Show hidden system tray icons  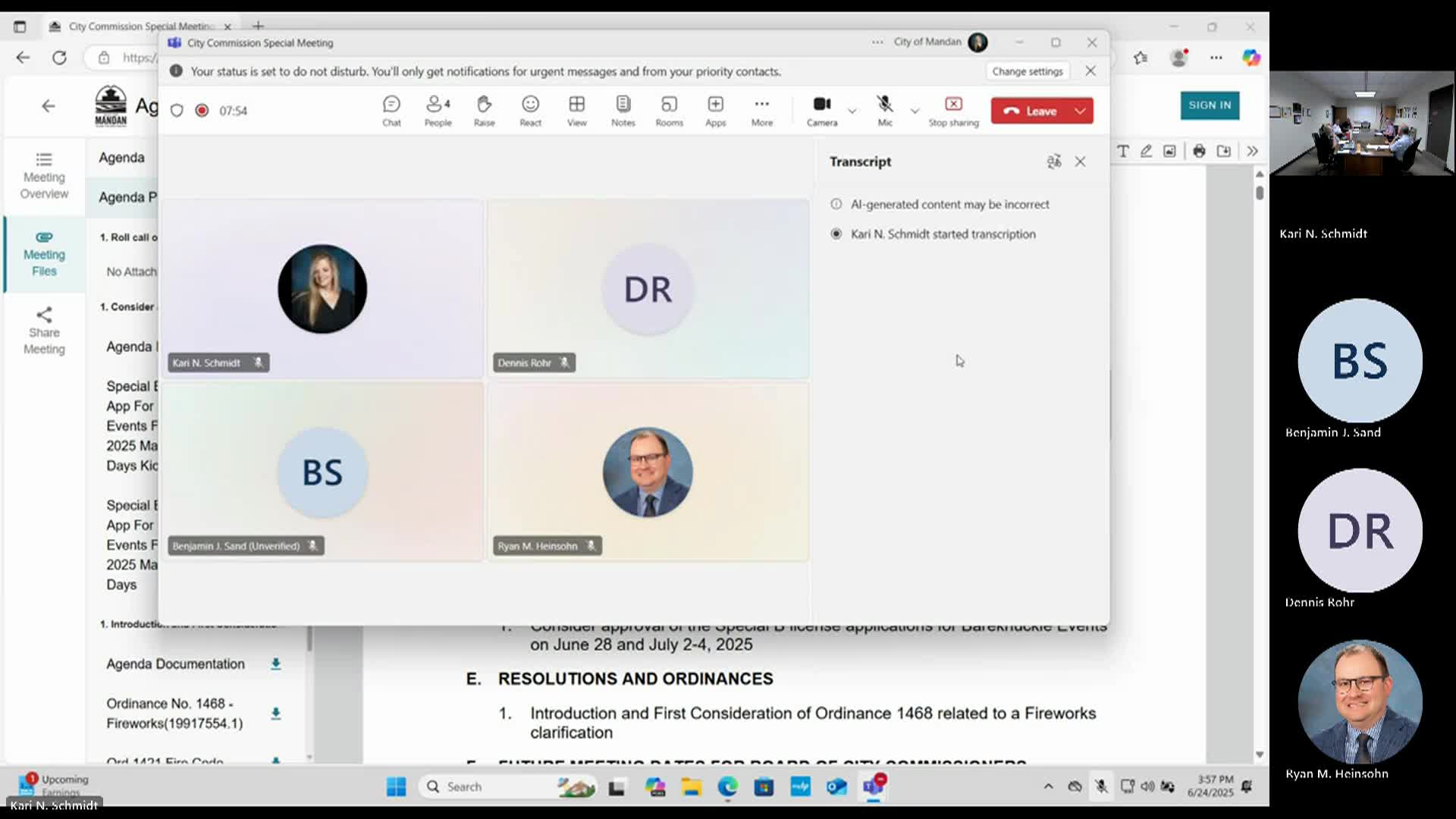pyautogui.click(x=1048, y=787)
